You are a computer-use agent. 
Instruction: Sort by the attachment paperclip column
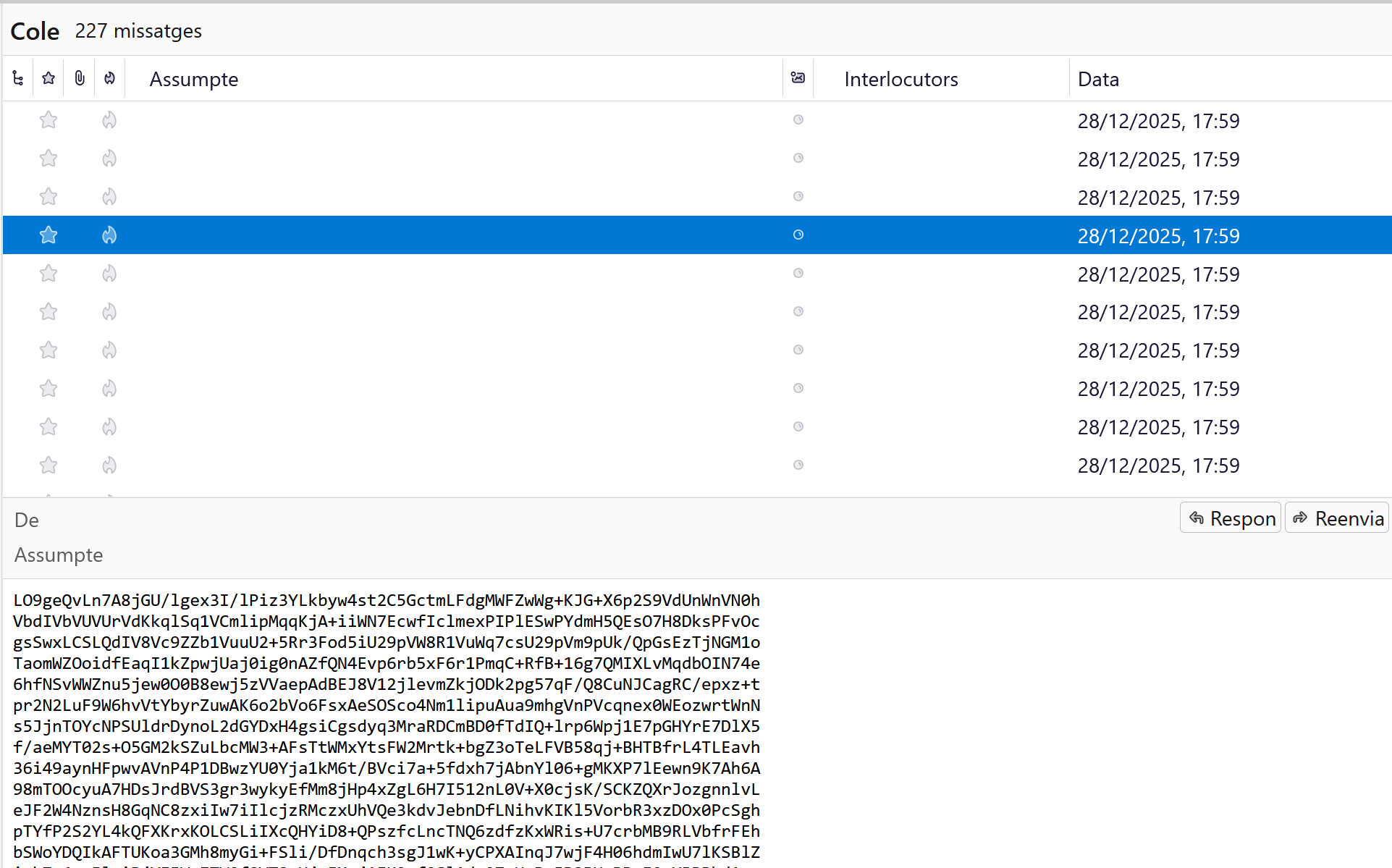coord(80,78)
